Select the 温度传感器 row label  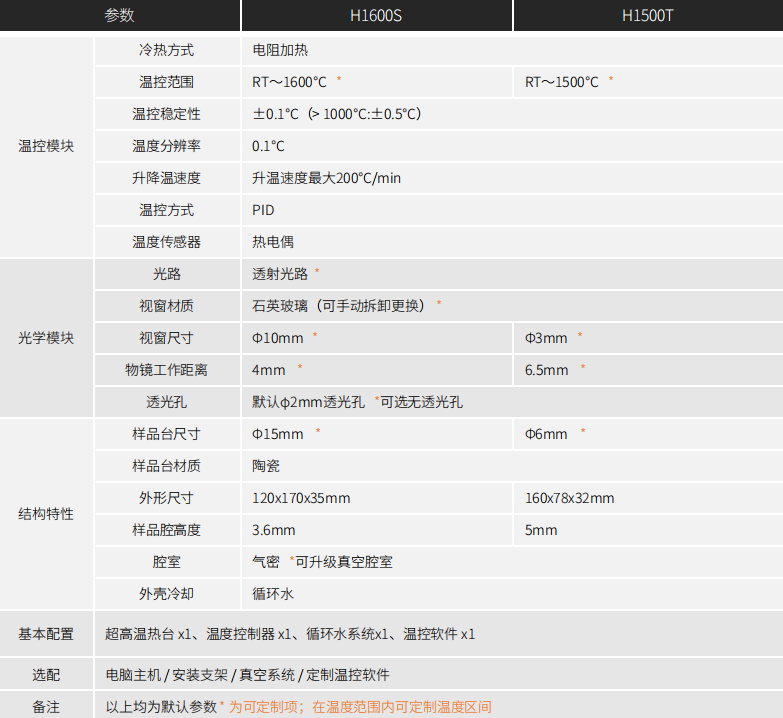166,242
